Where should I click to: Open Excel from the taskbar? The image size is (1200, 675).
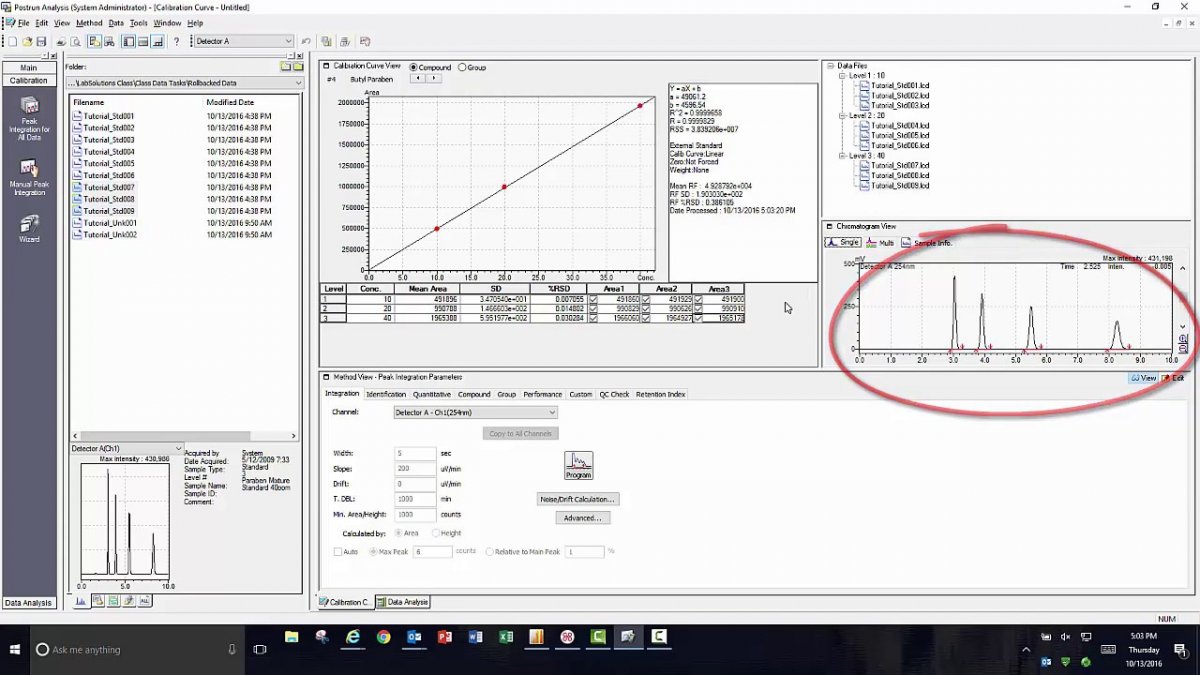point(506,636)
